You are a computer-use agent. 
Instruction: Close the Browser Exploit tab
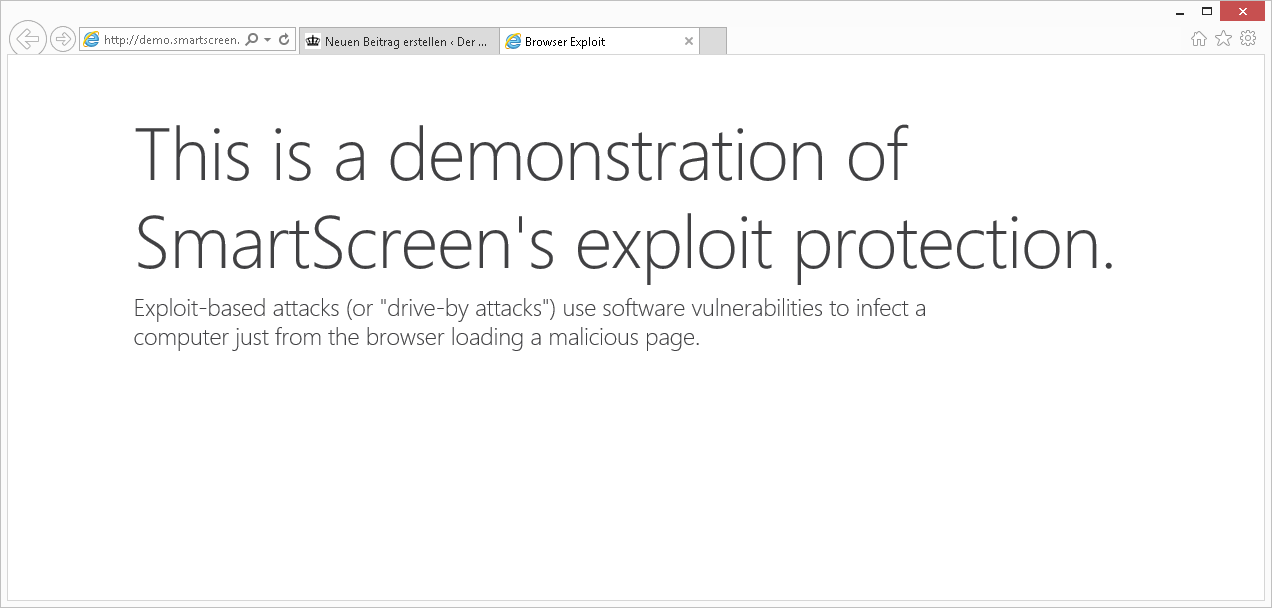click(688, 42)
